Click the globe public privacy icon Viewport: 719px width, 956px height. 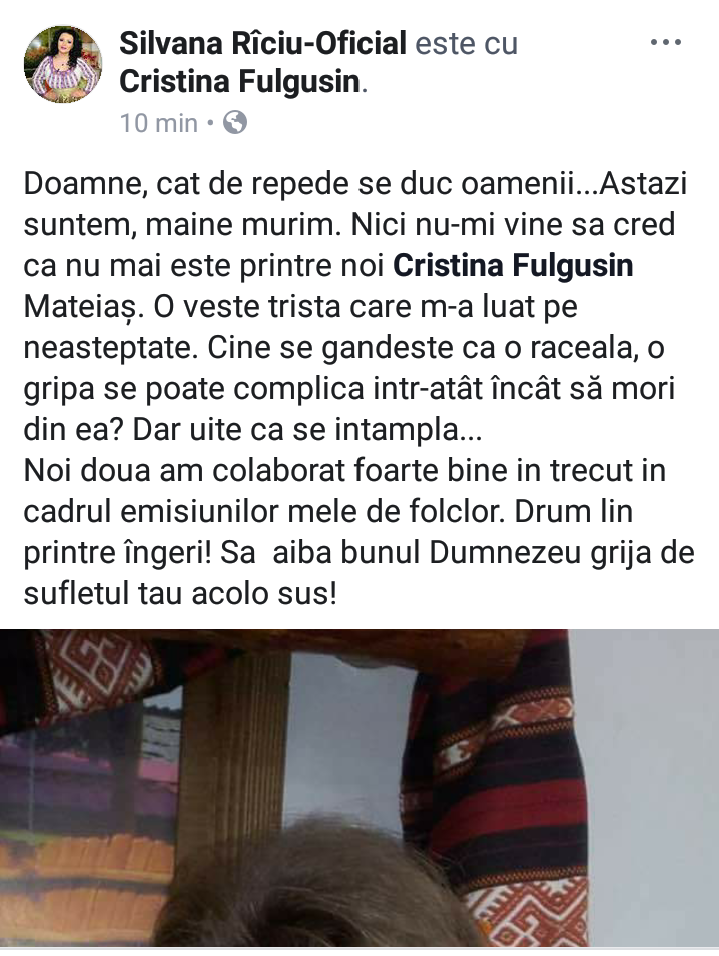coord(235,123)
